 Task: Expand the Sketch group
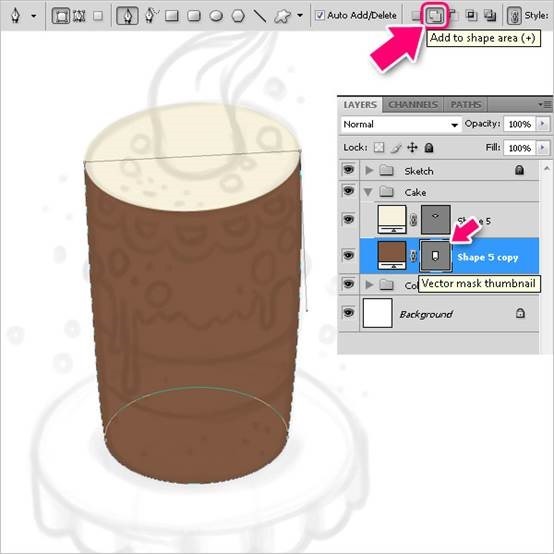click(369, 171)
